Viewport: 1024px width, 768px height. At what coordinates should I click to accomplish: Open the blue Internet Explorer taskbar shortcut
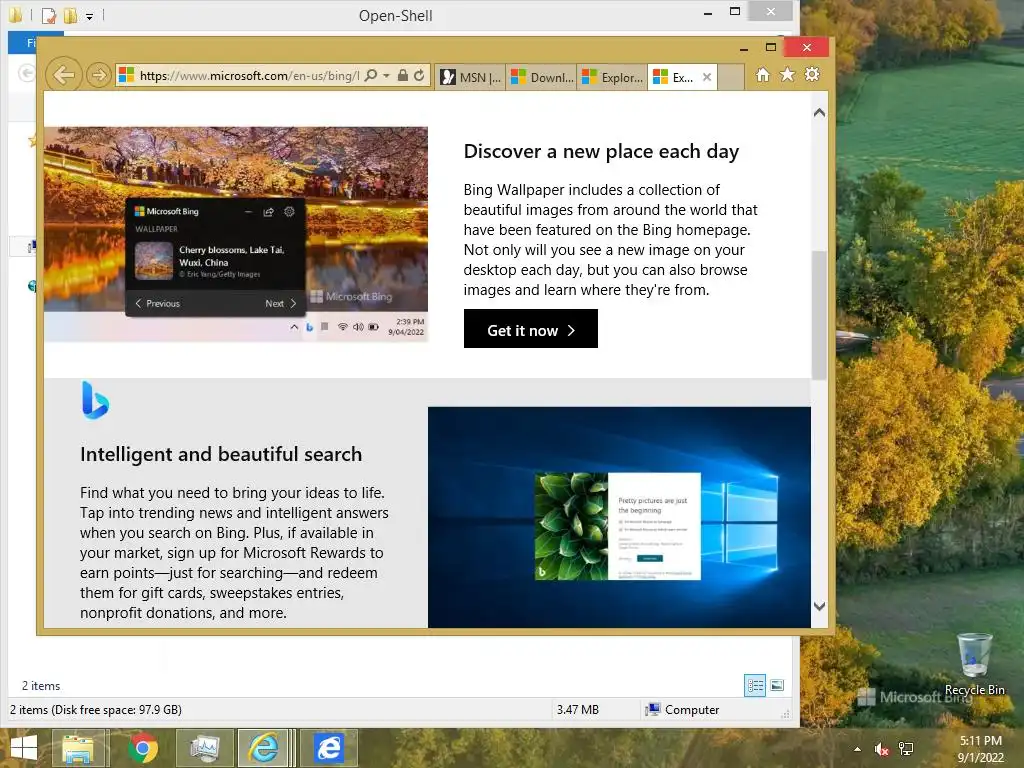(x=328, y=748)
